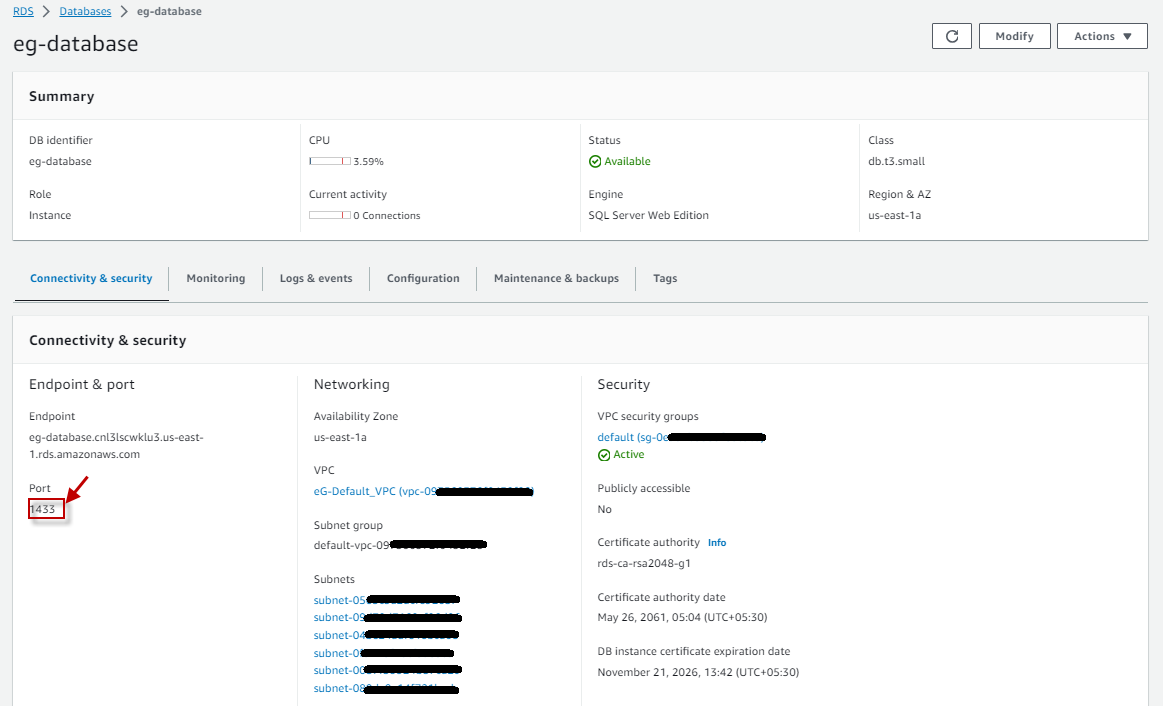Click the CPU usage bar

coord(330,161)
